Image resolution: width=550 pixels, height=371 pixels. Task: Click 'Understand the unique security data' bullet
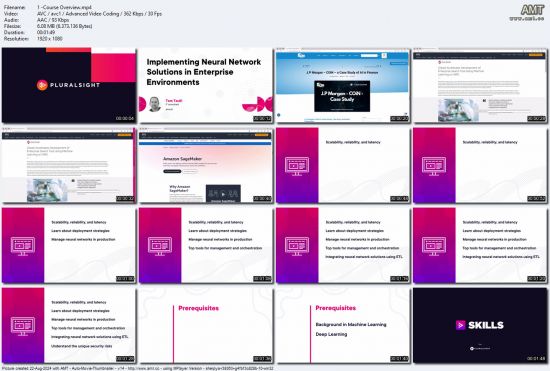pos(82,346)
